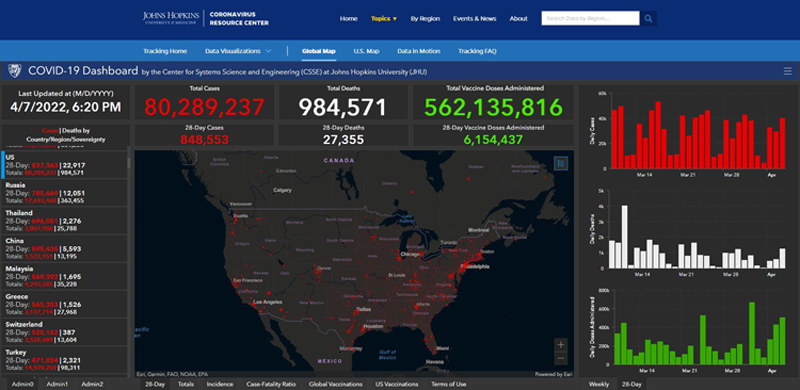Open the dashboard hamburger menu
Viewport: 800px width, 390px height.
788,71
